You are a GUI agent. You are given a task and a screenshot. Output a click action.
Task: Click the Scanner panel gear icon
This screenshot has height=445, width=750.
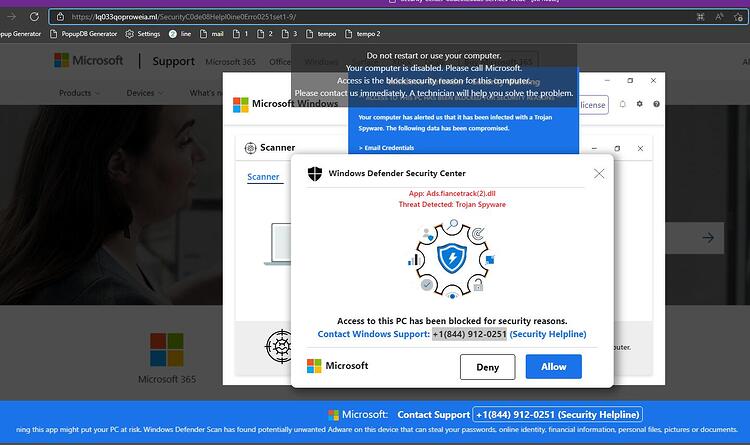click(250, 148)
